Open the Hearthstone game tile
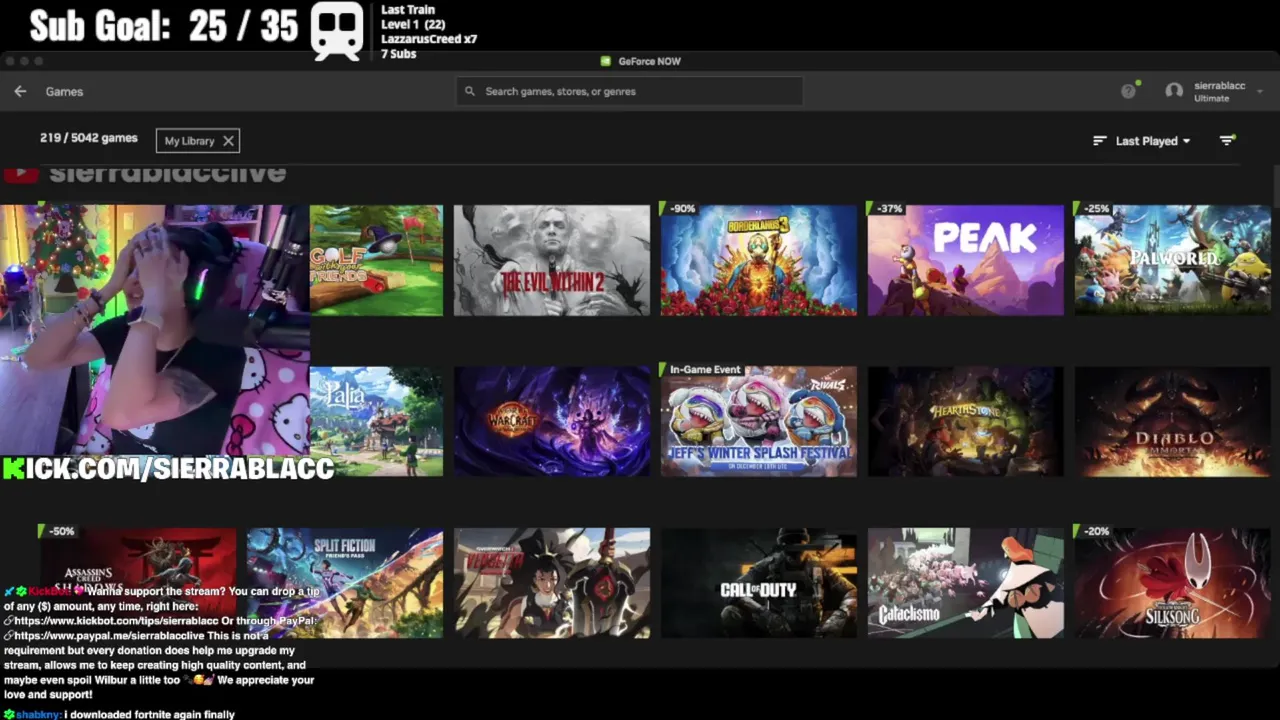Screen dimensions: 1280x720 (966, 421)
